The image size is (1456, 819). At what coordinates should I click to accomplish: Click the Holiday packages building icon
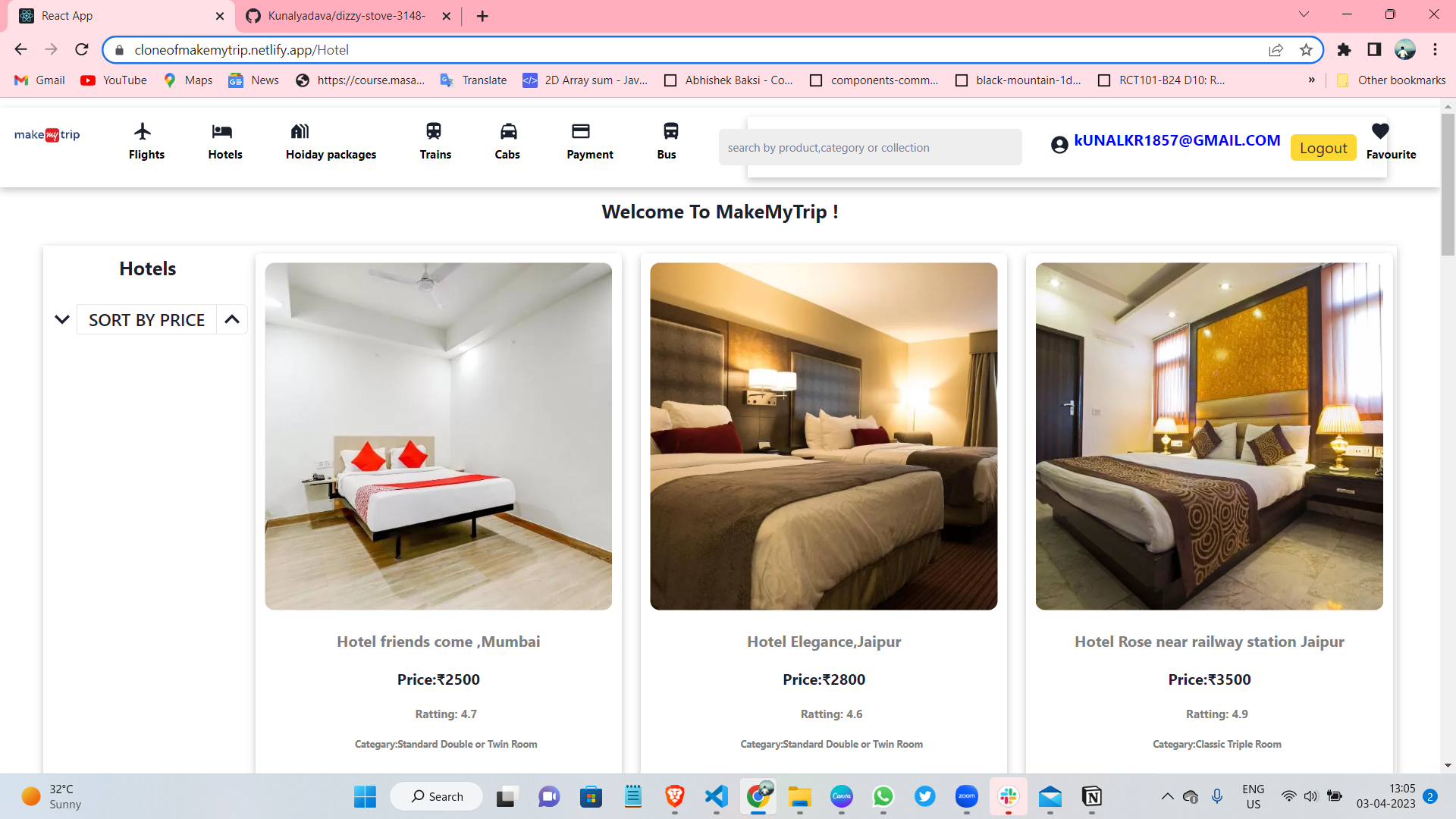pos(300,131)
